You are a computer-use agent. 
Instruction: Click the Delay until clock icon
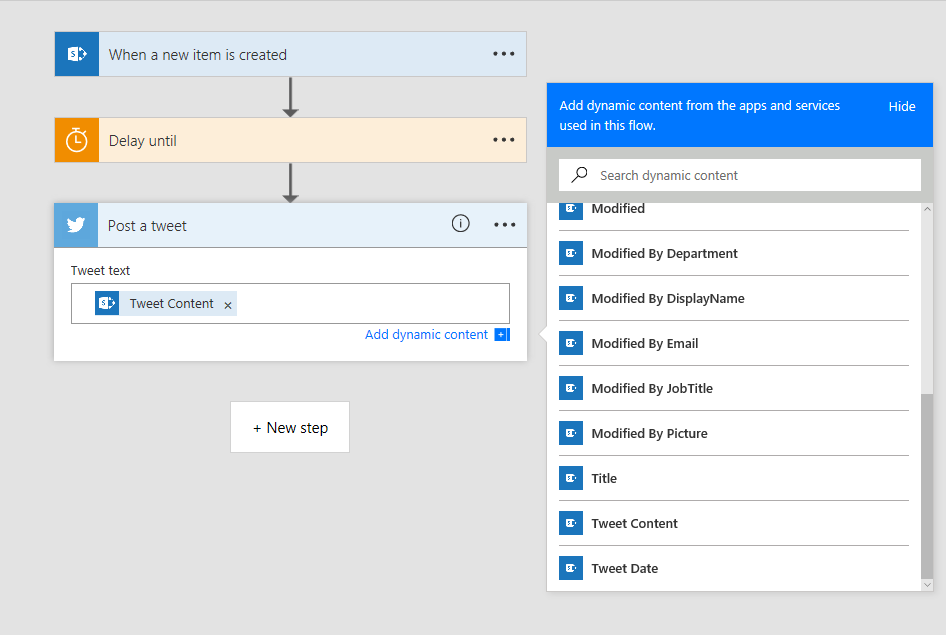pyautogui.click(x=76, y=140)
